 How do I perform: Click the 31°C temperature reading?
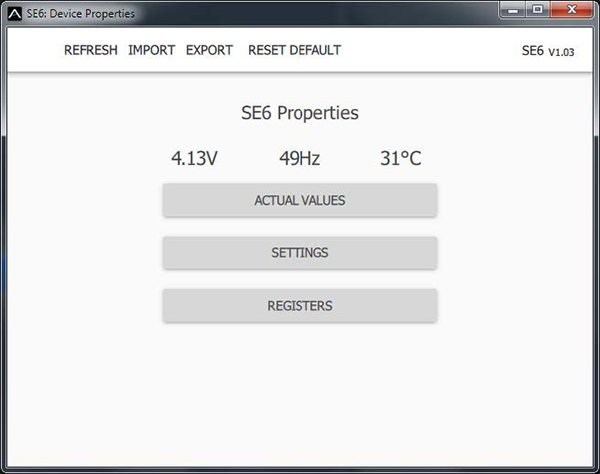click(x=401, y=159)
